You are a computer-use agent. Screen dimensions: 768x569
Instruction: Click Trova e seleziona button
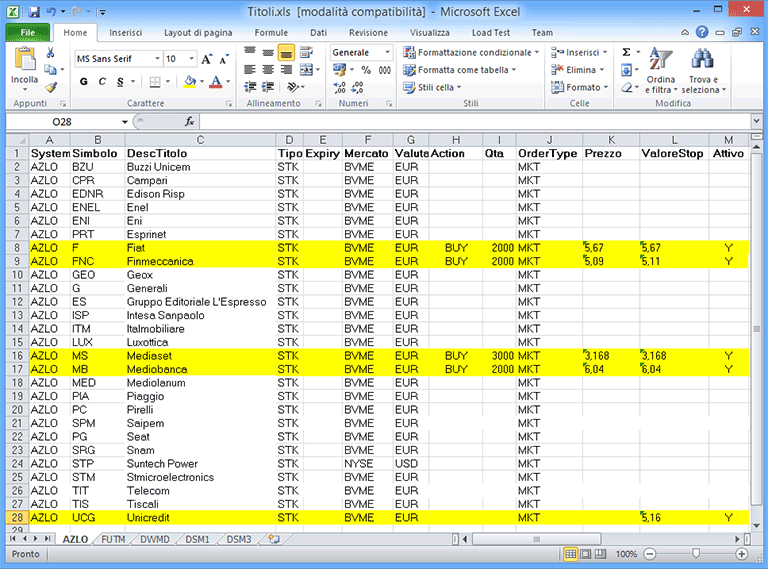pos(703,71)
